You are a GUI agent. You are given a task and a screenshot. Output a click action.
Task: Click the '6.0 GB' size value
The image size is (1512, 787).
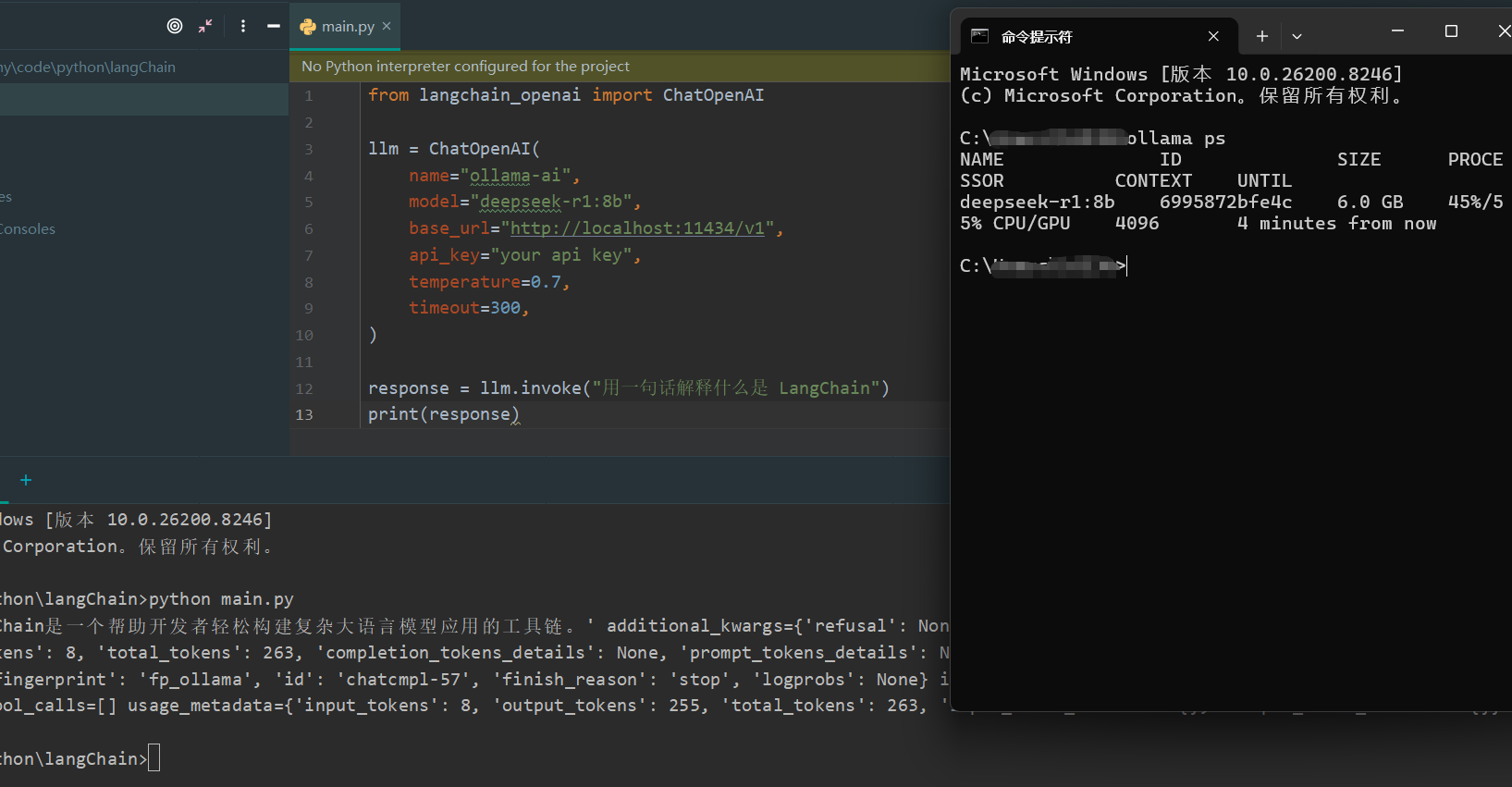click(1371, 203)
